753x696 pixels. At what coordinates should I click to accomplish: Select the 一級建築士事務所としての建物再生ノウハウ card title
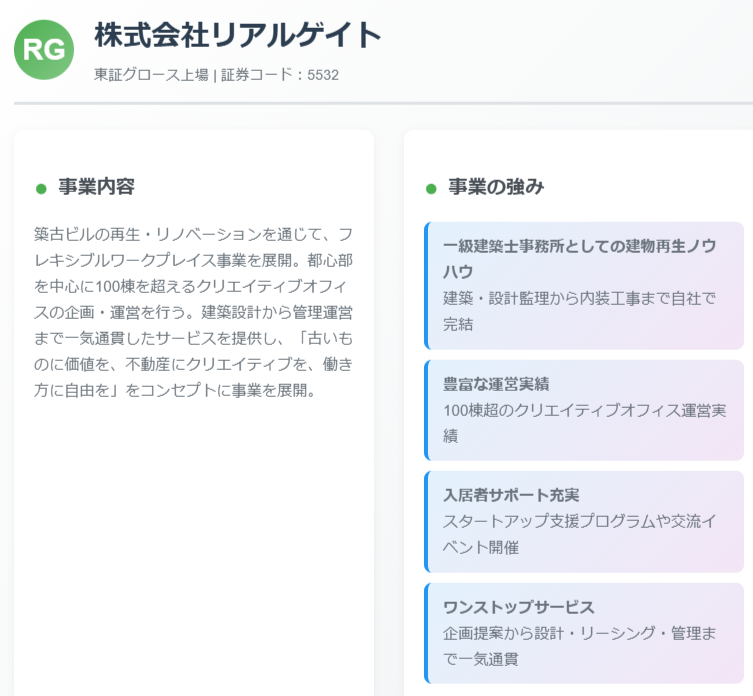coord(580,258)
